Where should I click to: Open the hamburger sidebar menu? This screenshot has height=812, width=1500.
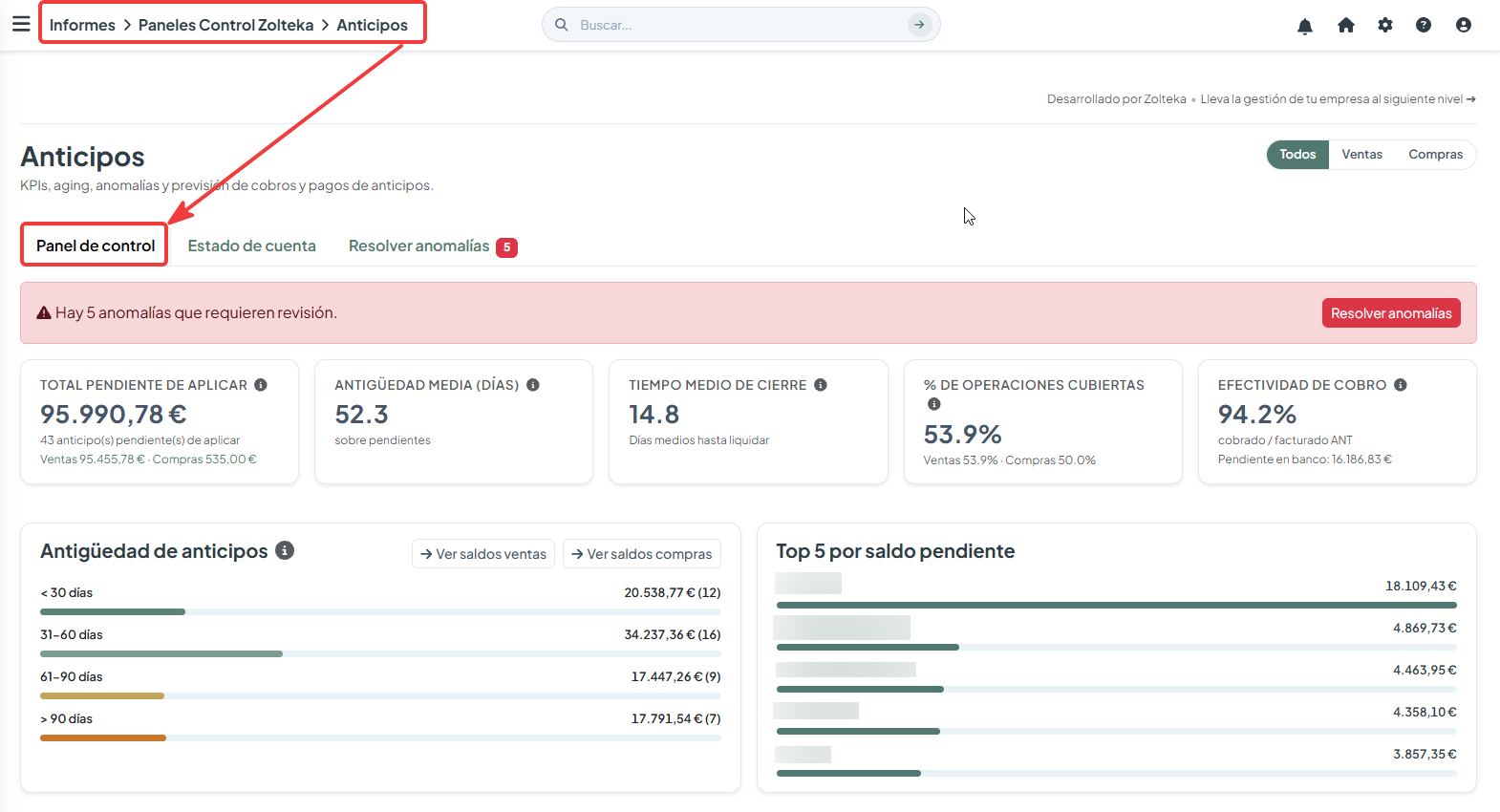pyautogui.click(x=21, y=24)
